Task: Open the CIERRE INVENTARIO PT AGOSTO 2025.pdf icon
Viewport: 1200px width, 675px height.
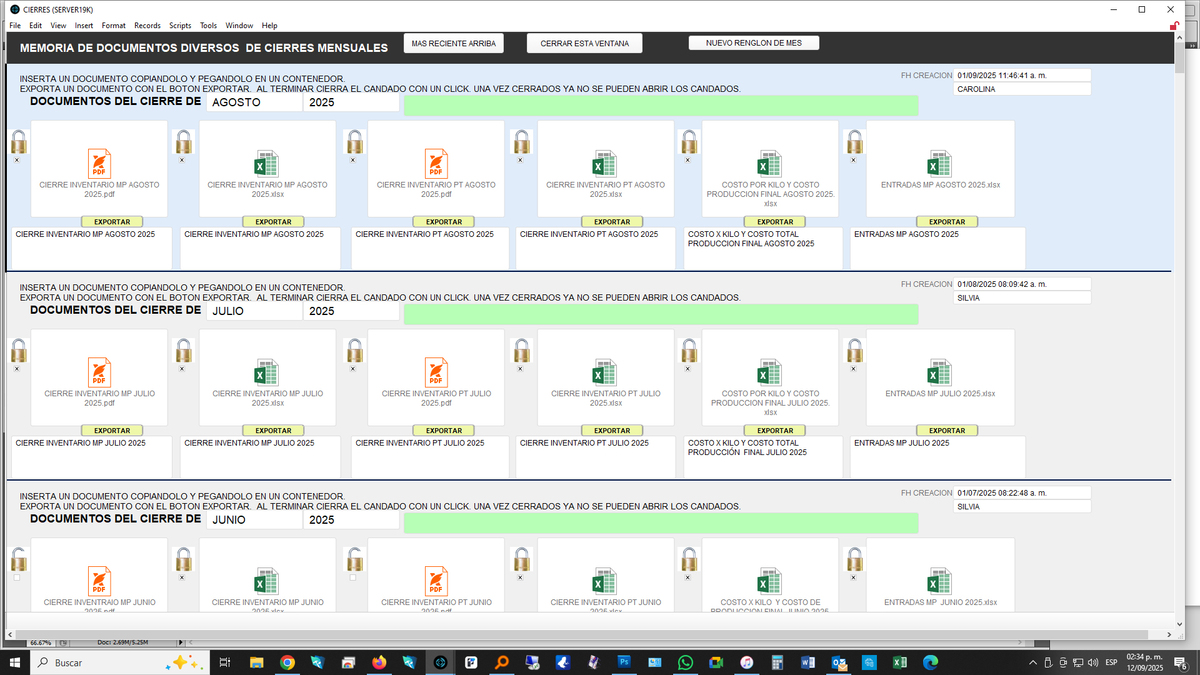Action: coord(436,164)
